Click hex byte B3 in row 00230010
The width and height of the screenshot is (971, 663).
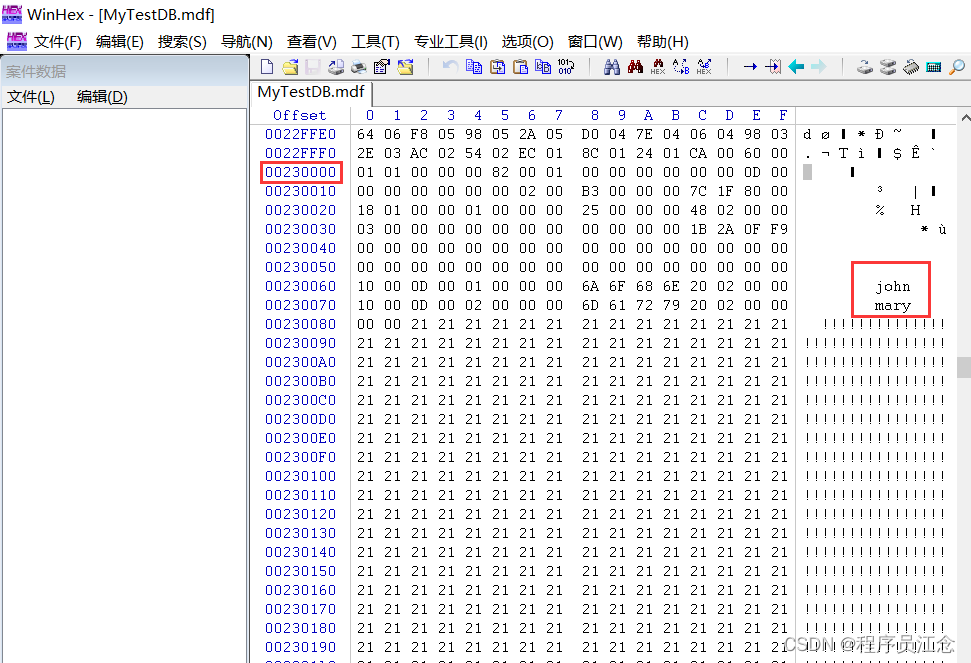tap(590, 191)
